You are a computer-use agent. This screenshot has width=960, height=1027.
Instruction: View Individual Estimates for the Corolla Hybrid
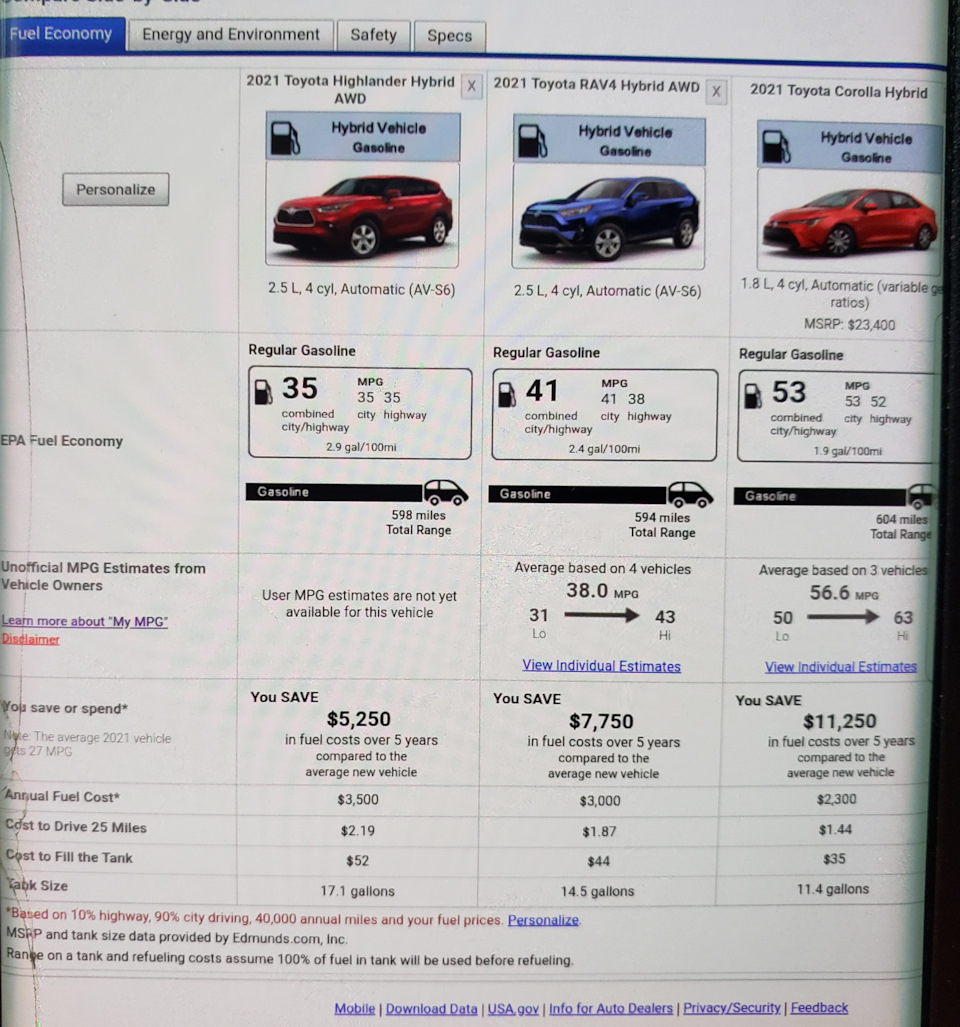tap(841, 667)
